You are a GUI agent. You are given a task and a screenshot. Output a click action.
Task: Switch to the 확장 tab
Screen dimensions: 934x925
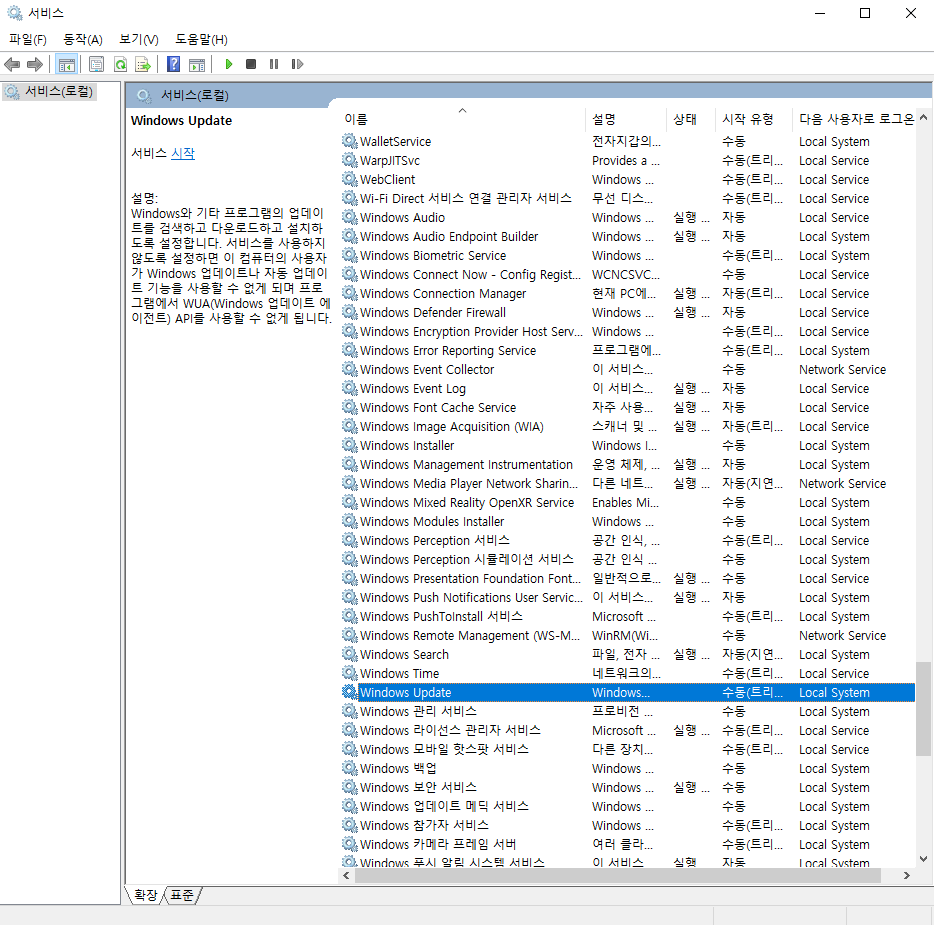pos(145,895)
